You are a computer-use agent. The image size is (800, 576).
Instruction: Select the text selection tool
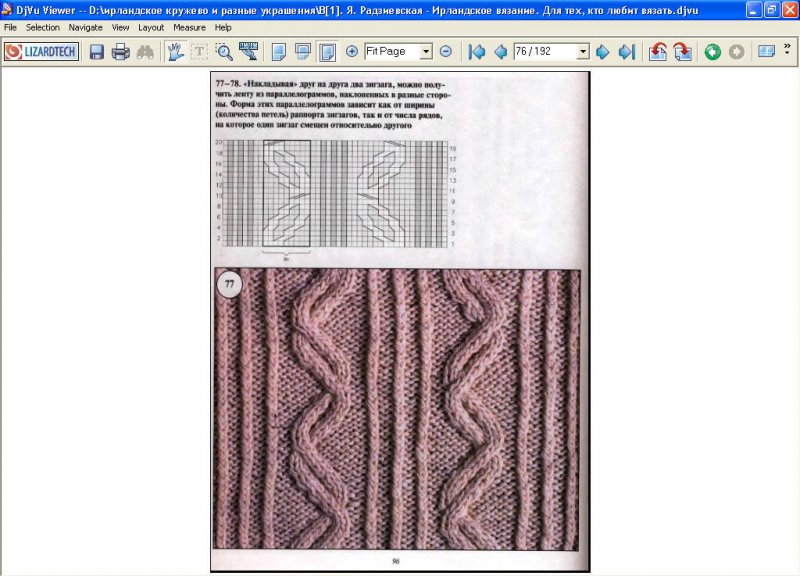[199, 52]
